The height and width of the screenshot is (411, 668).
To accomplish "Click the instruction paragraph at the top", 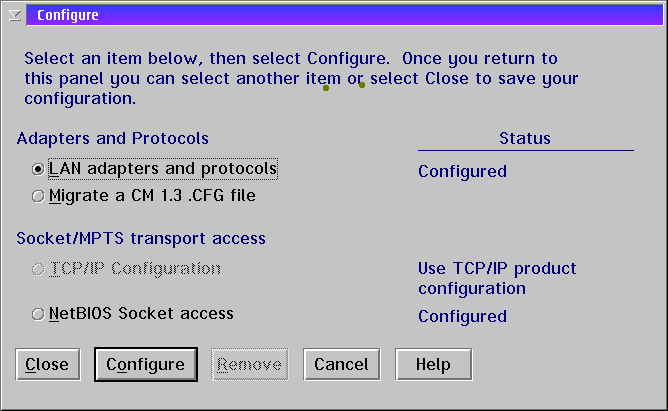I will pos(300,79).
